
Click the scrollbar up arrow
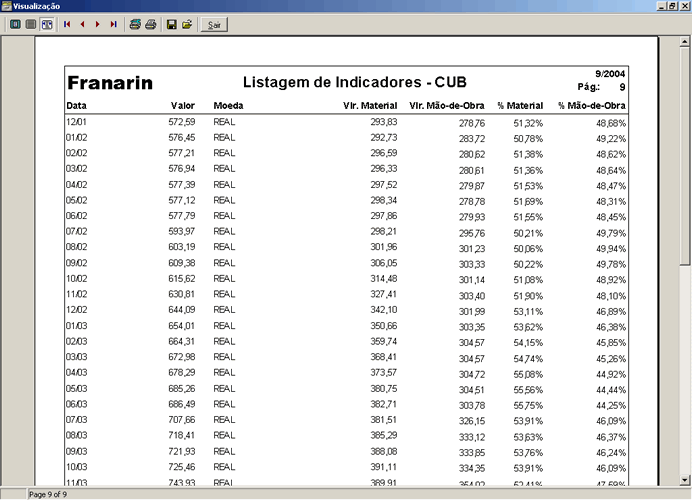[684, 41]
